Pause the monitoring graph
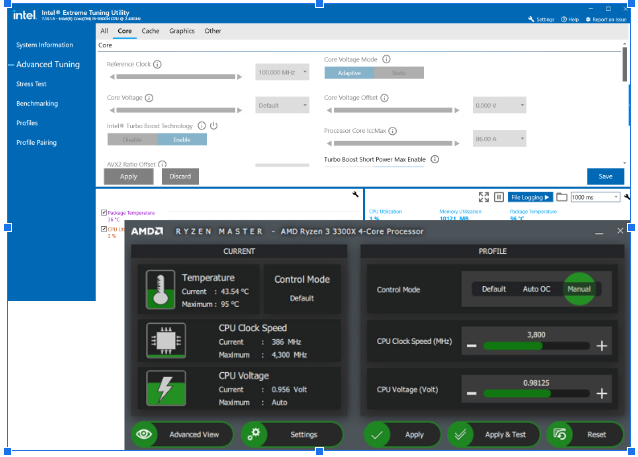 [498, 197]
